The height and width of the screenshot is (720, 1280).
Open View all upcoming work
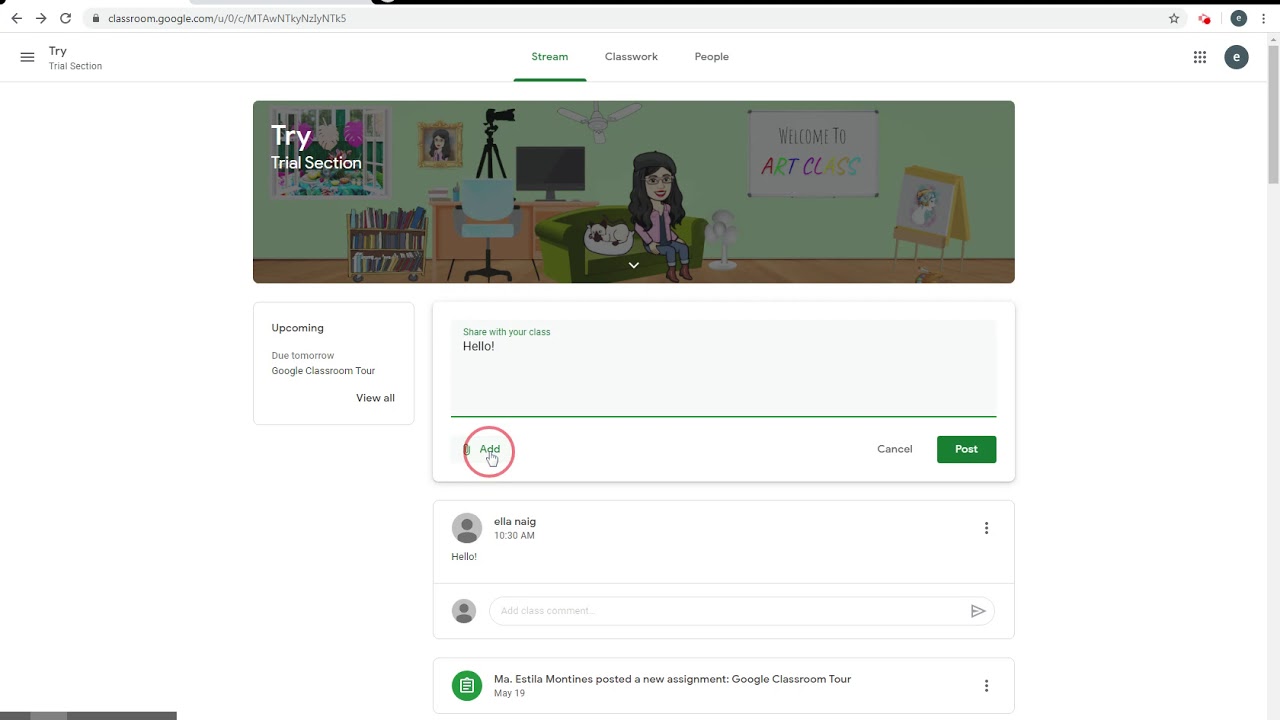pyautogui.click(x=375, y=398)
